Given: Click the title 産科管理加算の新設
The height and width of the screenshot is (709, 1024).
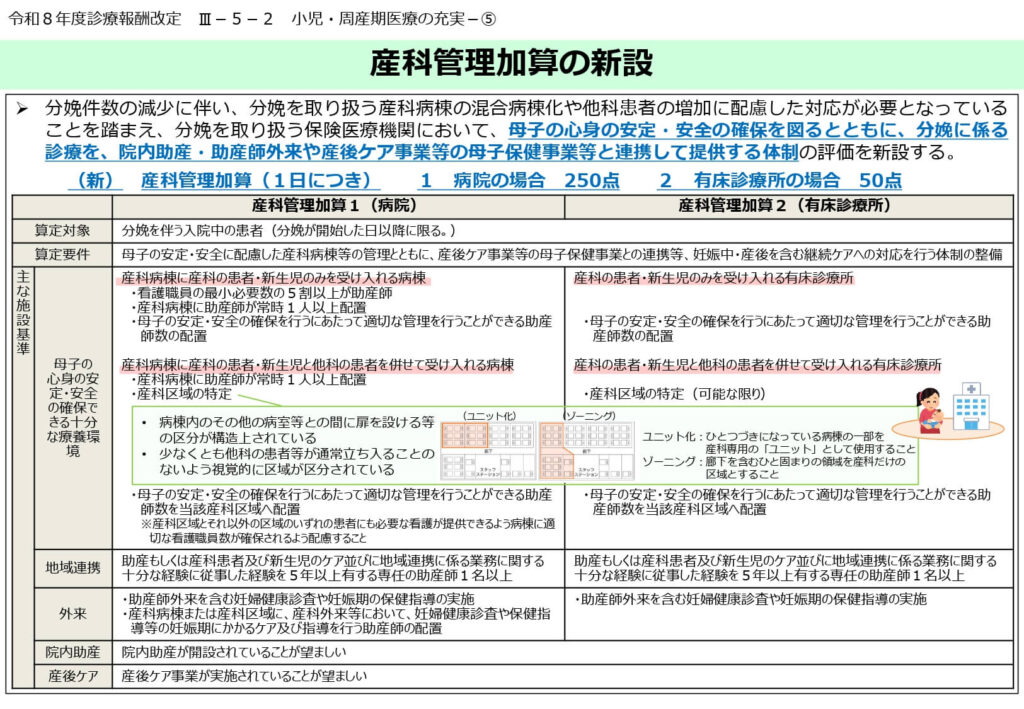Looking at the screenshot, I should (511, 63).
